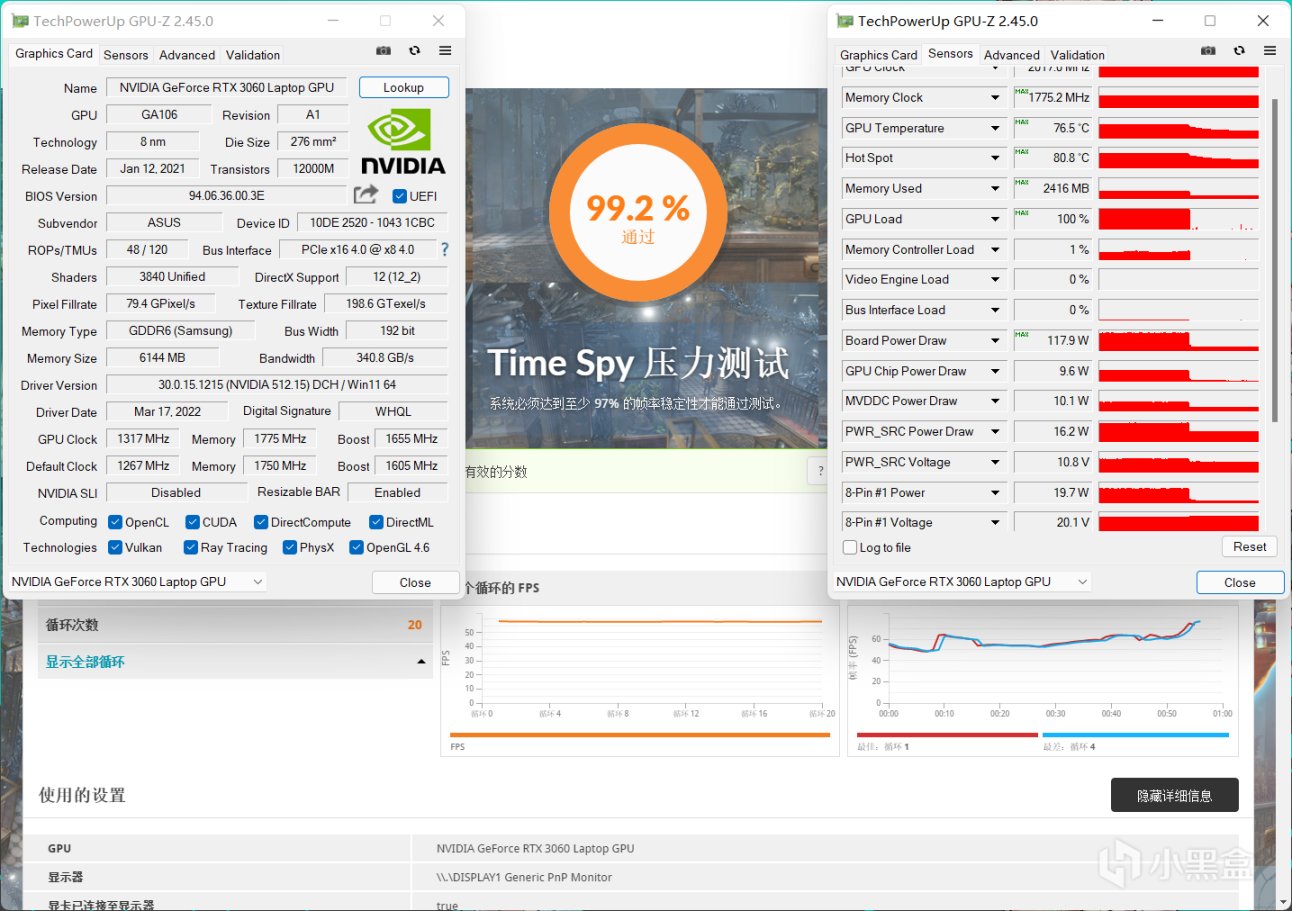
Task: Click the Reset button
Action: point(1250,546)
